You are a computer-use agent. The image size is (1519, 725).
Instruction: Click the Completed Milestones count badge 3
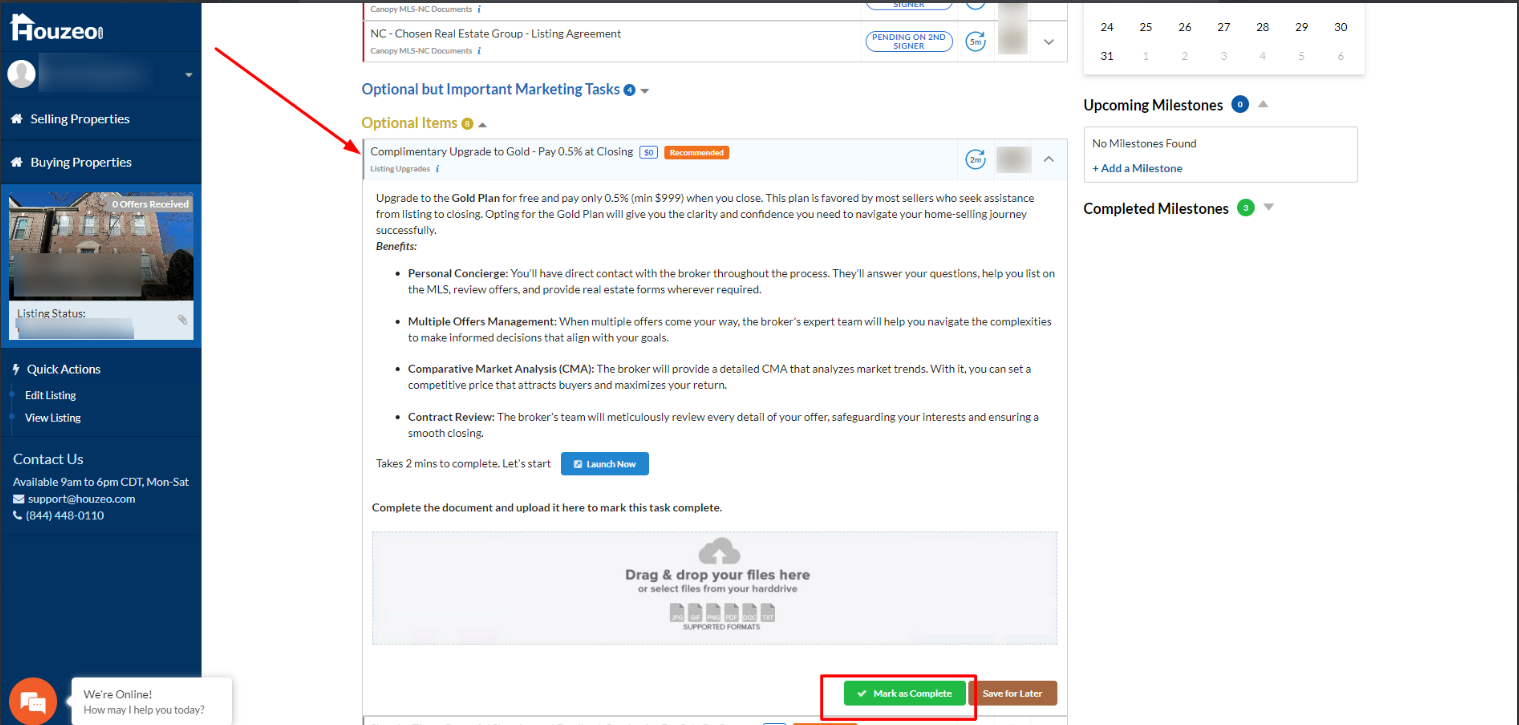pyautogui.click(x=1245, y=208)
